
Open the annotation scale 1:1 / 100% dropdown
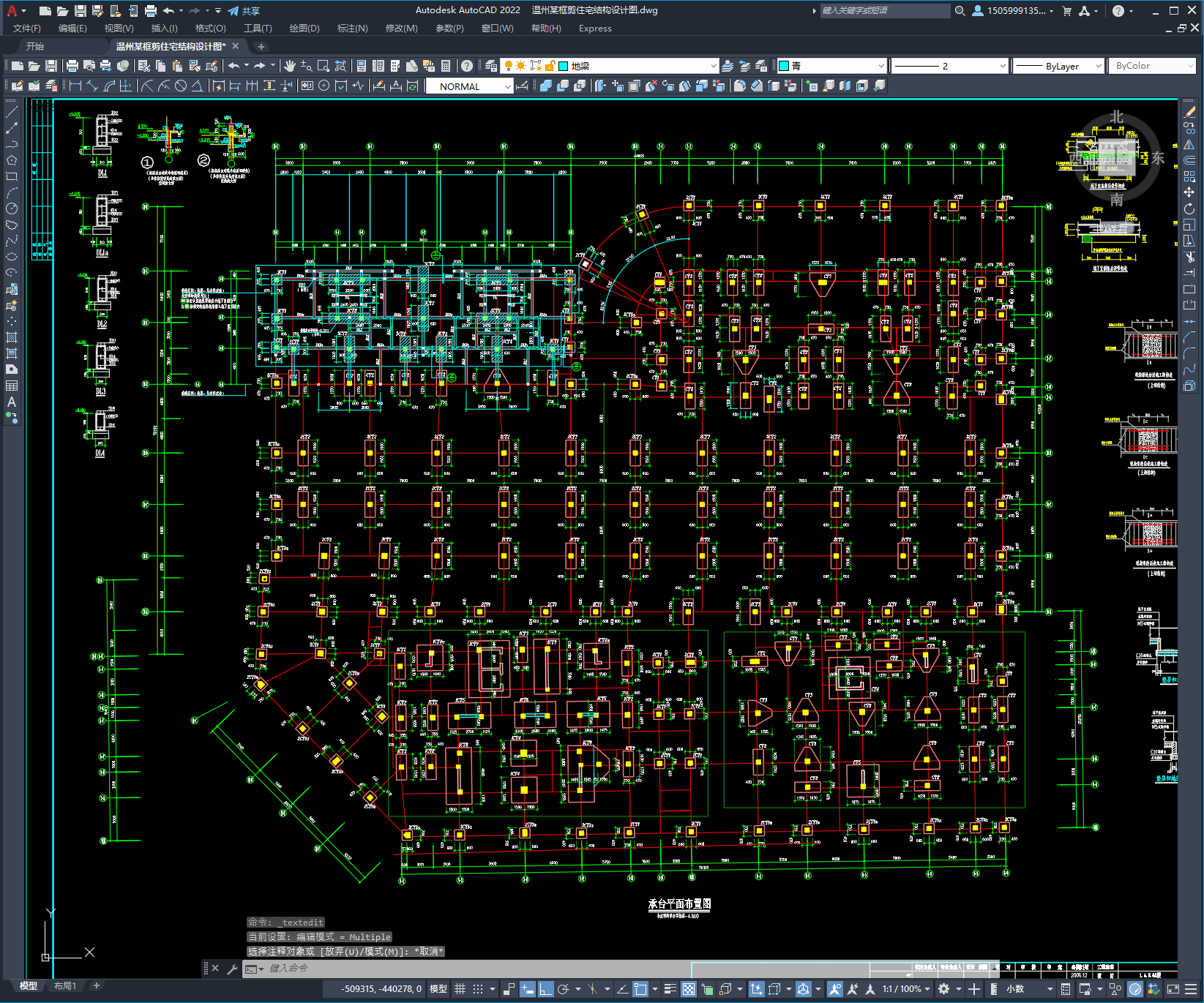point(906,989)
